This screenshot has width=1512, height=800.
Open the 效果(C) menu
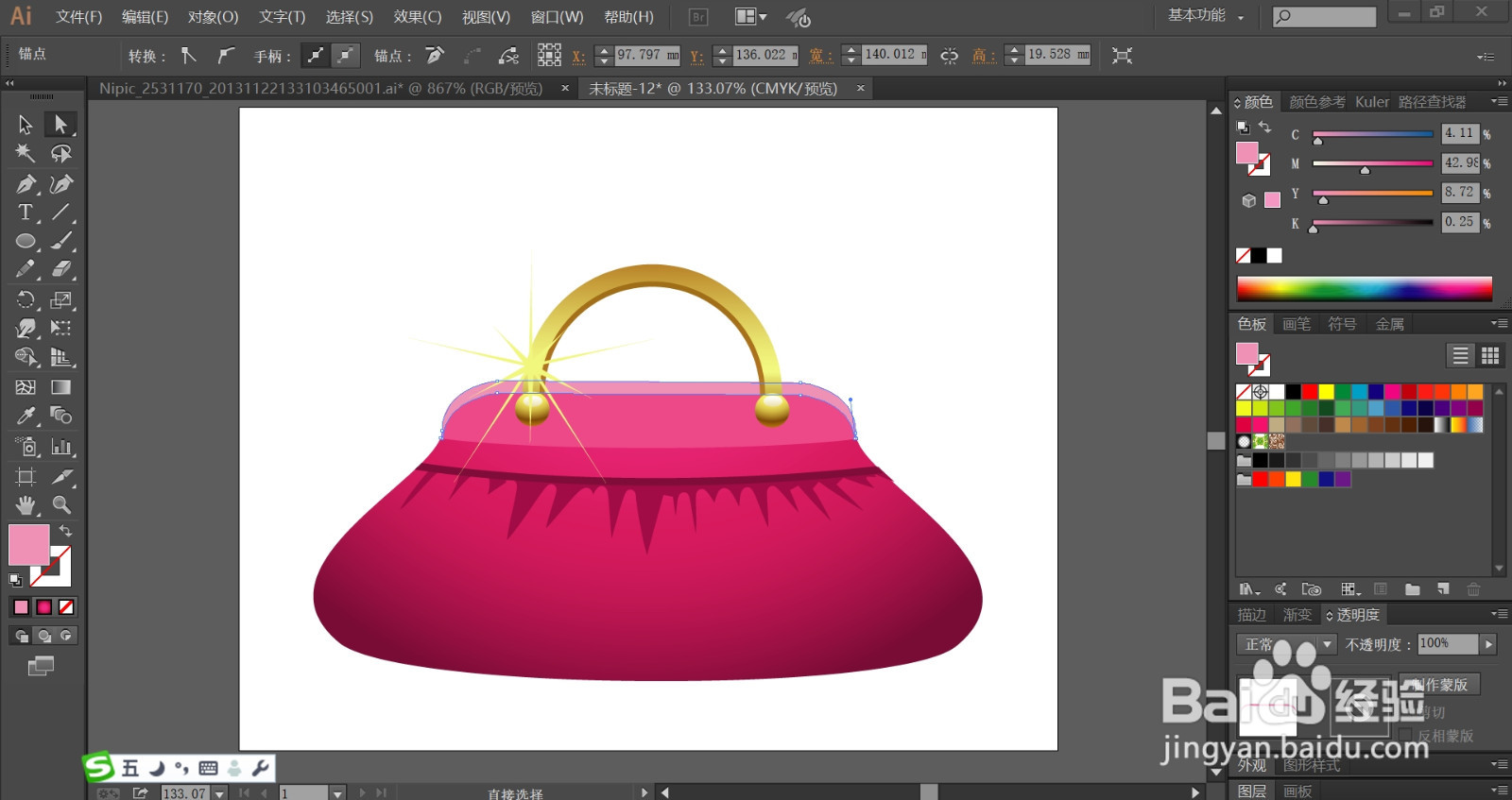(x=417, y=17)
